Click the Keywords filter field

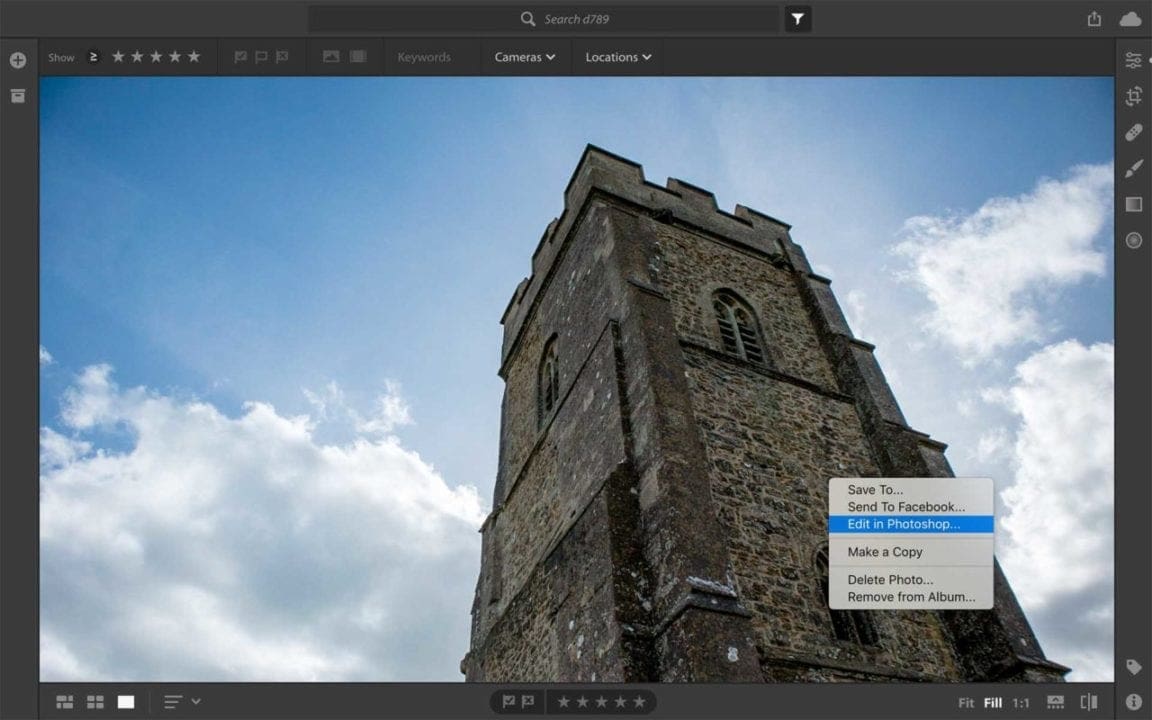(x=424, y=57)
